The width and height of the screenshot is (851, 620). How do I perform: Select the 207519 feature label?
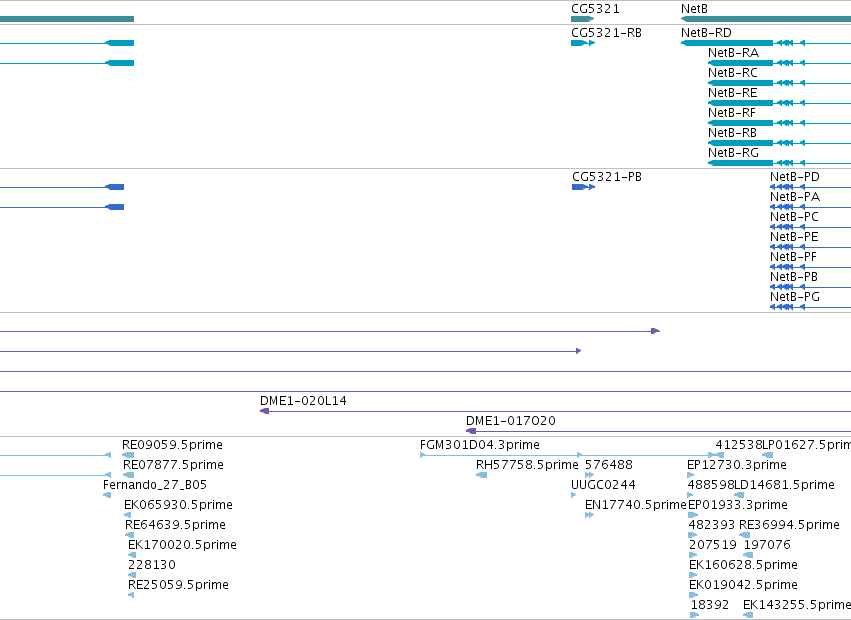tap(713, 546)
